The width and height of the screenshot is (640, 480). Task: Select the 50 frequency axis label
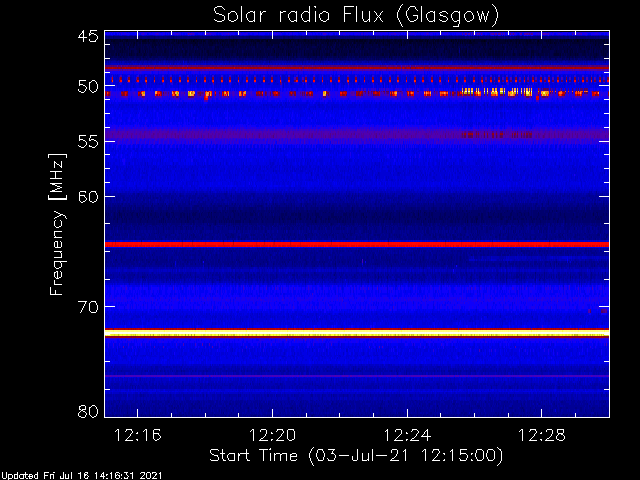point(88,87)
